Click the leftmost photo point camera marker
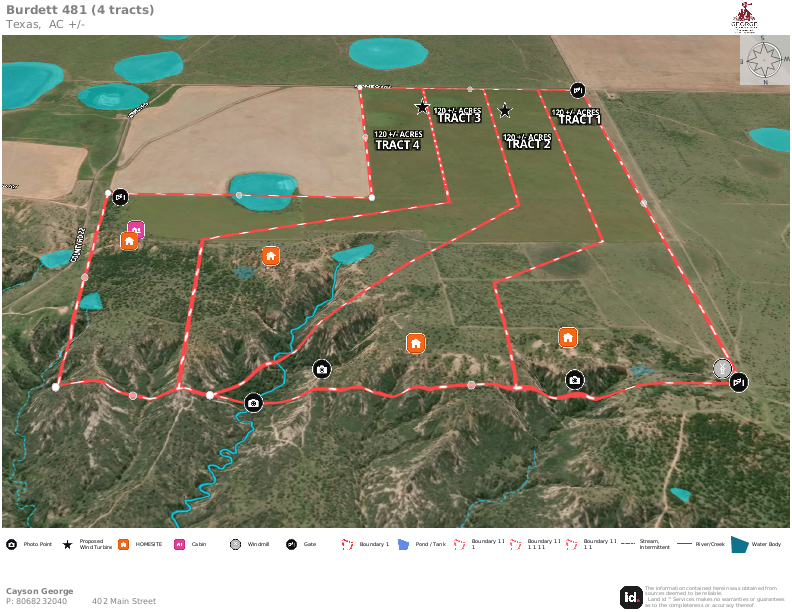Screen dimensions: 792x612 tap(254, 403)
